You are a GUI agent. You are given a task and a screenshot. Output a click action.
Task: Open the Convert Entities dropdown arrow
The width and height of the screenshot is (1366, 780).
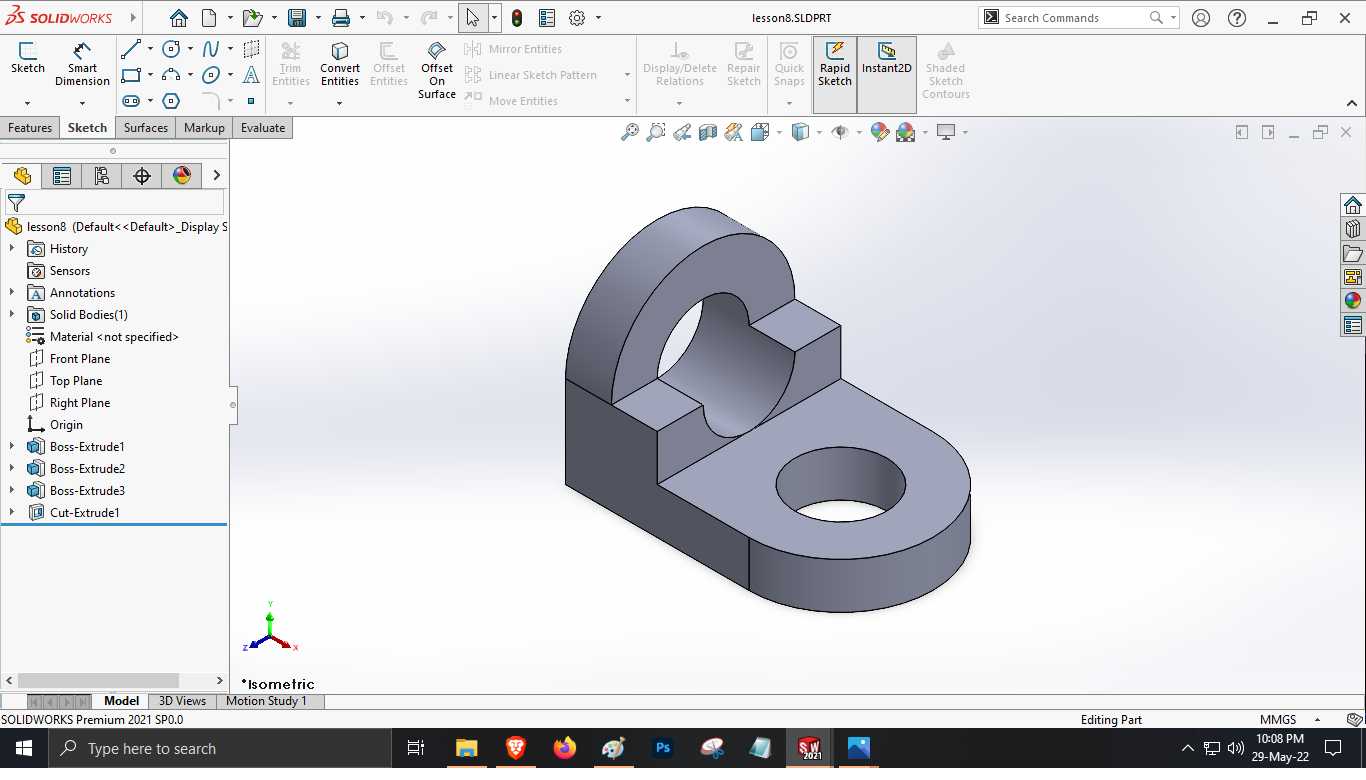(x=339, y=103)
